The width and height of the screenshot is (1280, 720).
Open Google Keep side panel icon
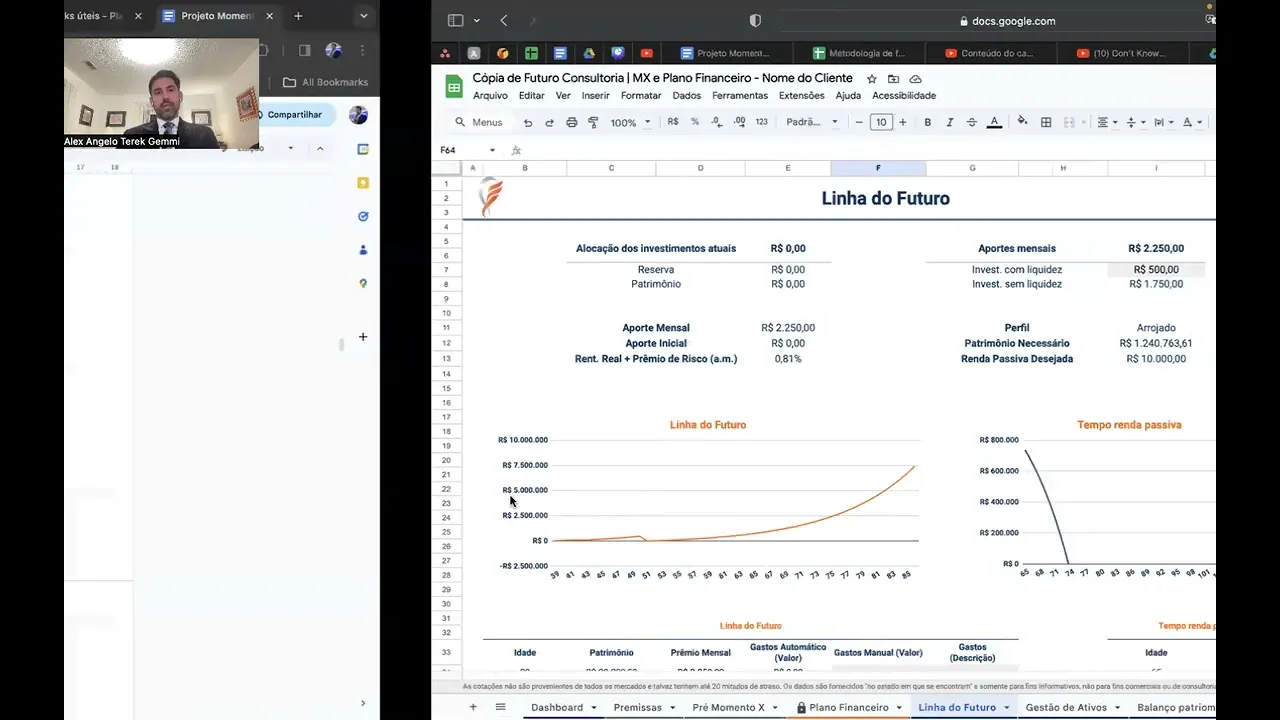[x=363, y=183]
